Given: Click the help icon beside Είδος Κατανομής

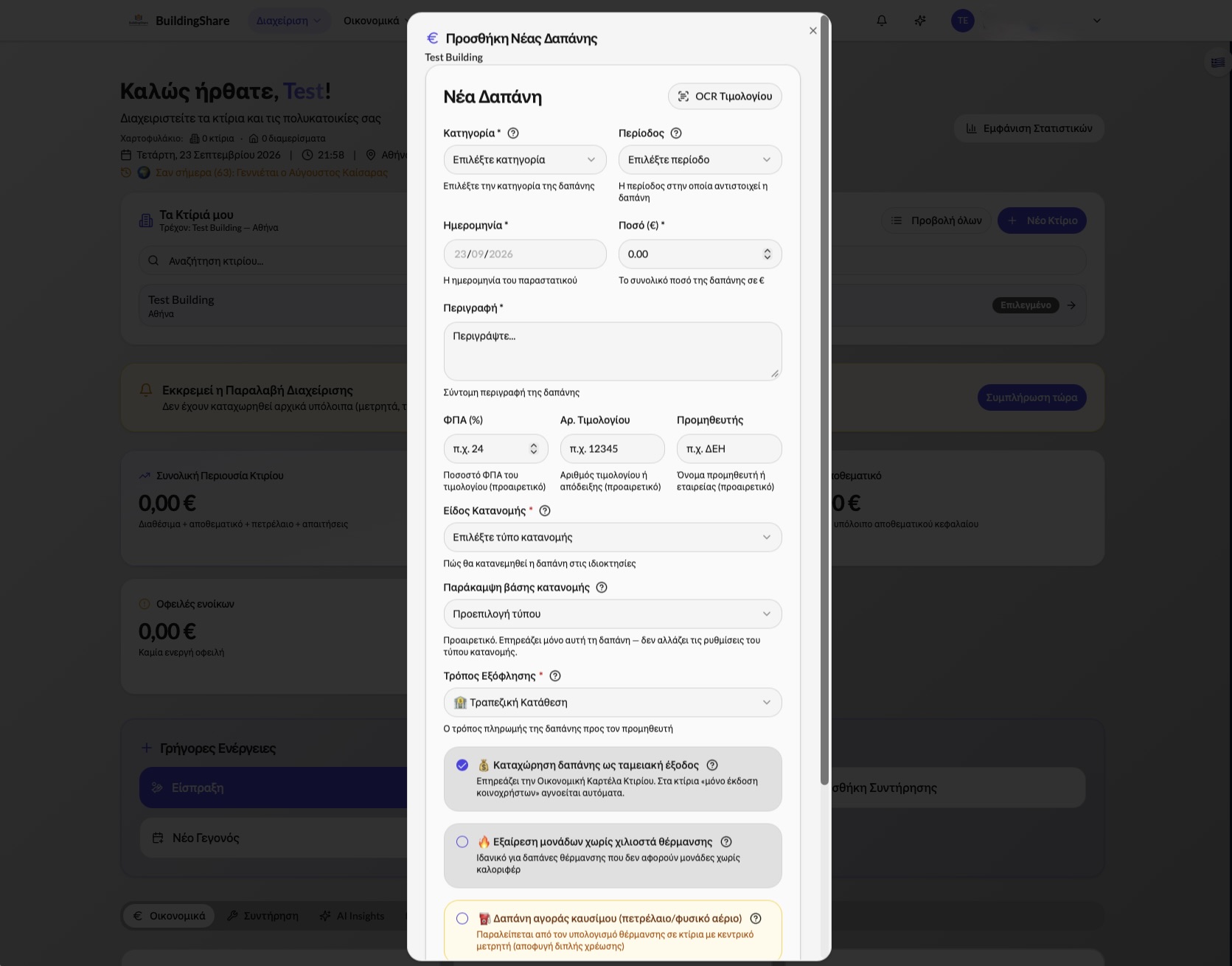Looking at the screenshot, I should pos(545,511).
